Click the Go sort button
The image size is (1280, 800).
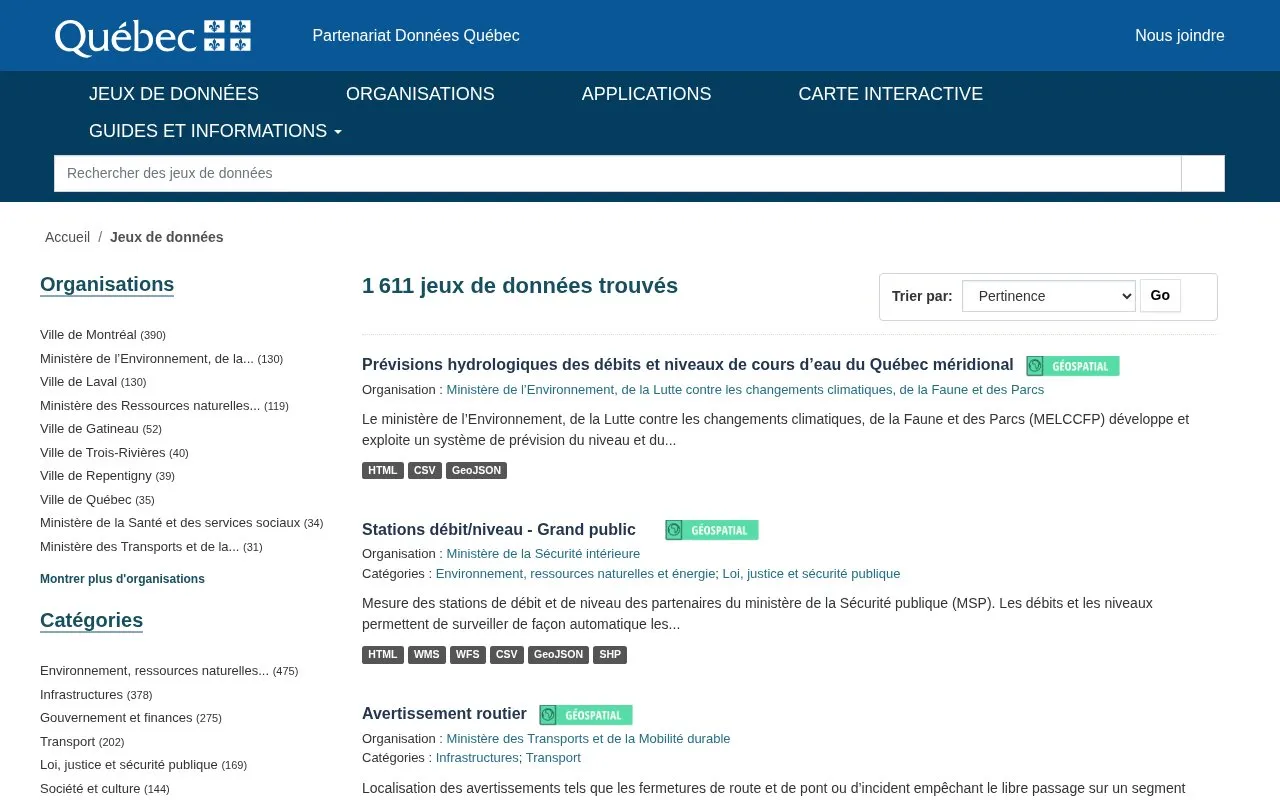[x=1160, y=295]
